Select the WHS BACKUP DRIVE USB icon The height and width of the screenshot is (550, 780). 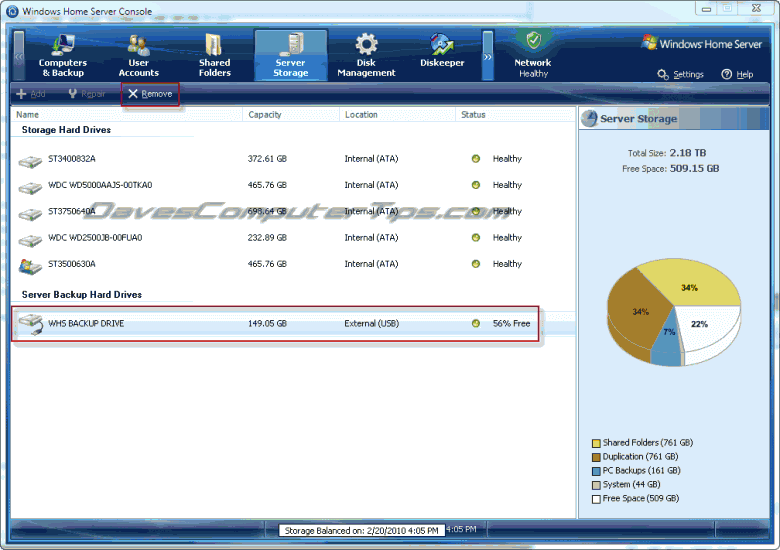point(31,324)
